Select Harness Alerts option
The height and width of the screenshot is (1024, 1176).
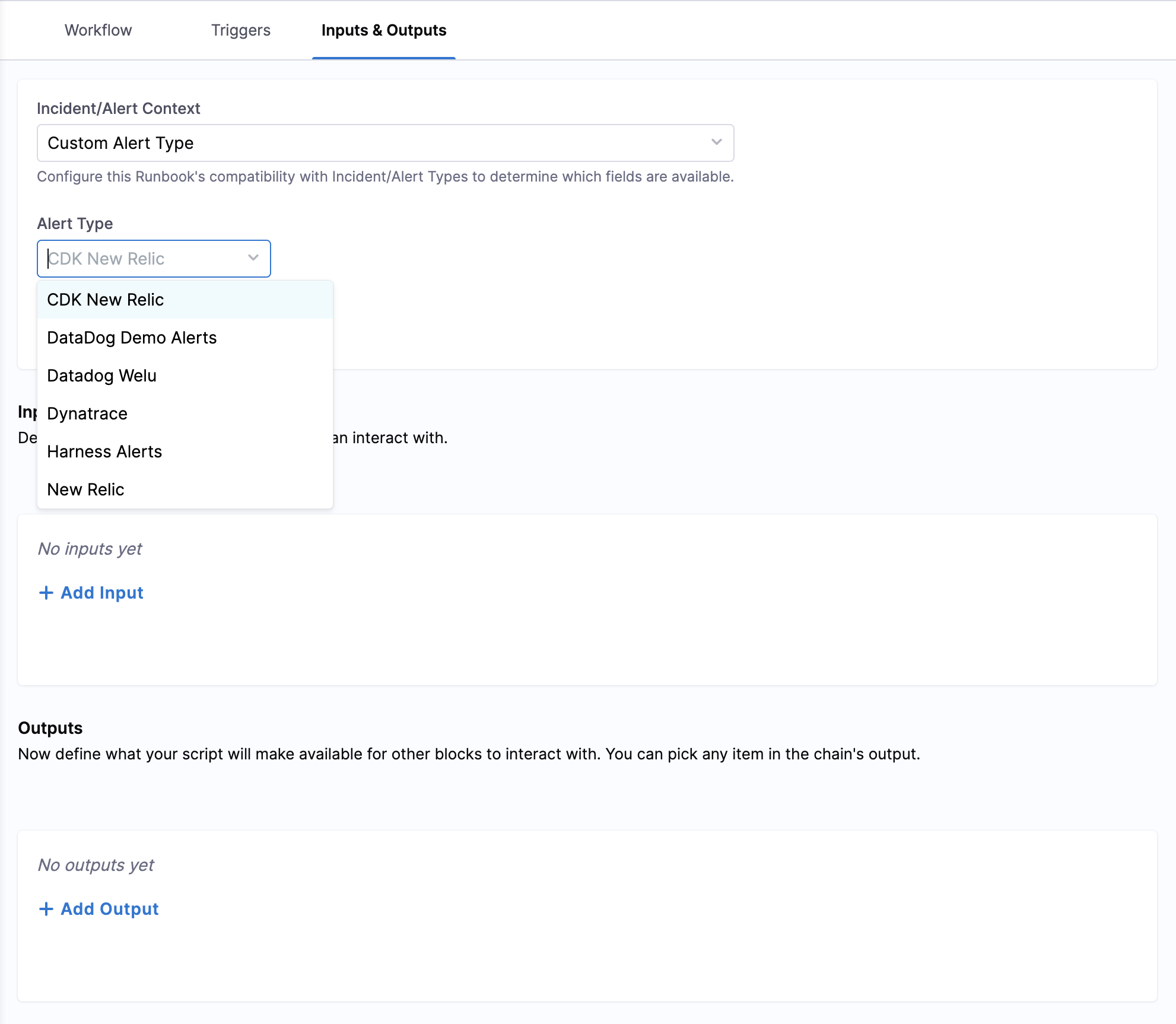[104, 451]
